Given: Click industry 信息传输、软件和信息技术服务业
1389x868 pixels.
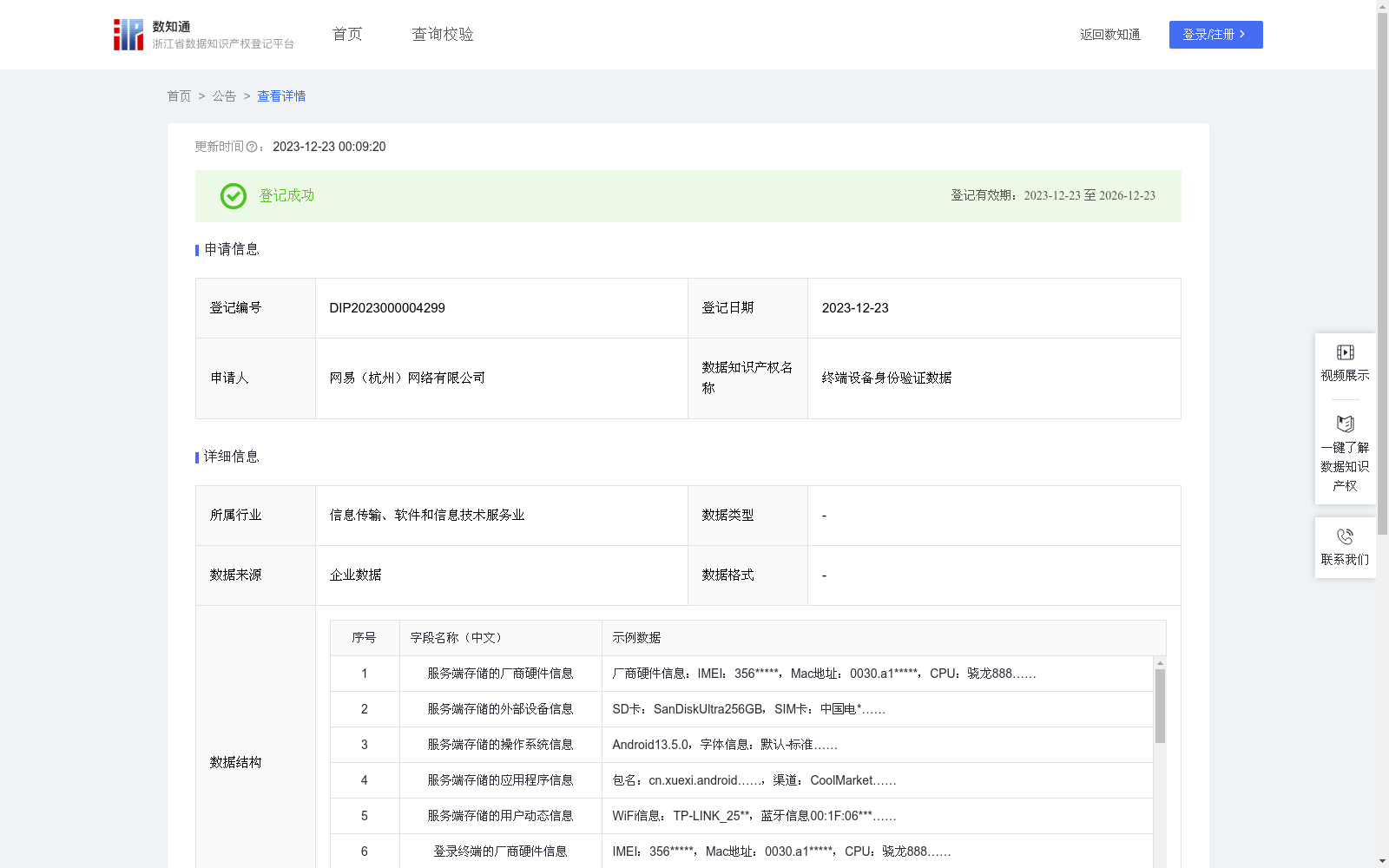Looking at the screenshot, I should click(427, 516).
